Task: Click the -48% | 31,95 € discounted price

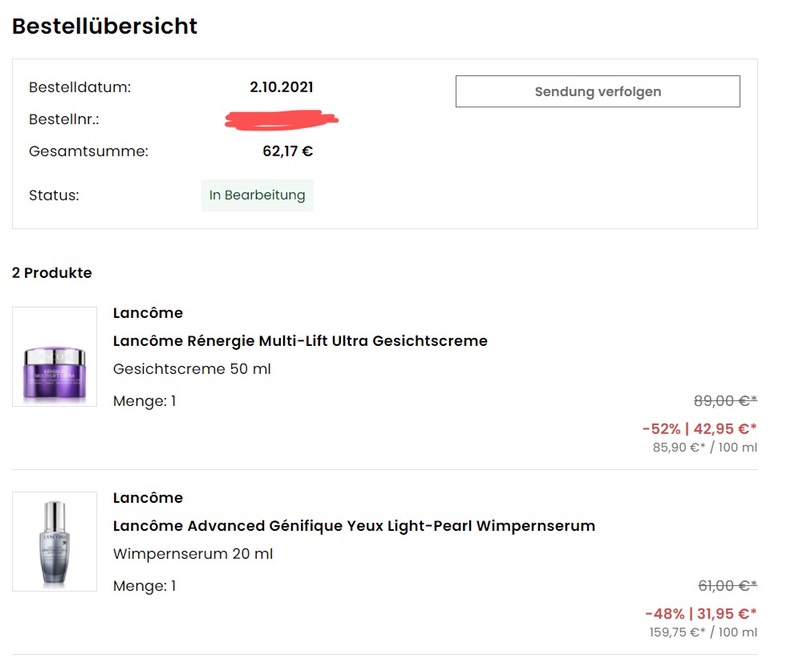Action: (x=701, y=614)
